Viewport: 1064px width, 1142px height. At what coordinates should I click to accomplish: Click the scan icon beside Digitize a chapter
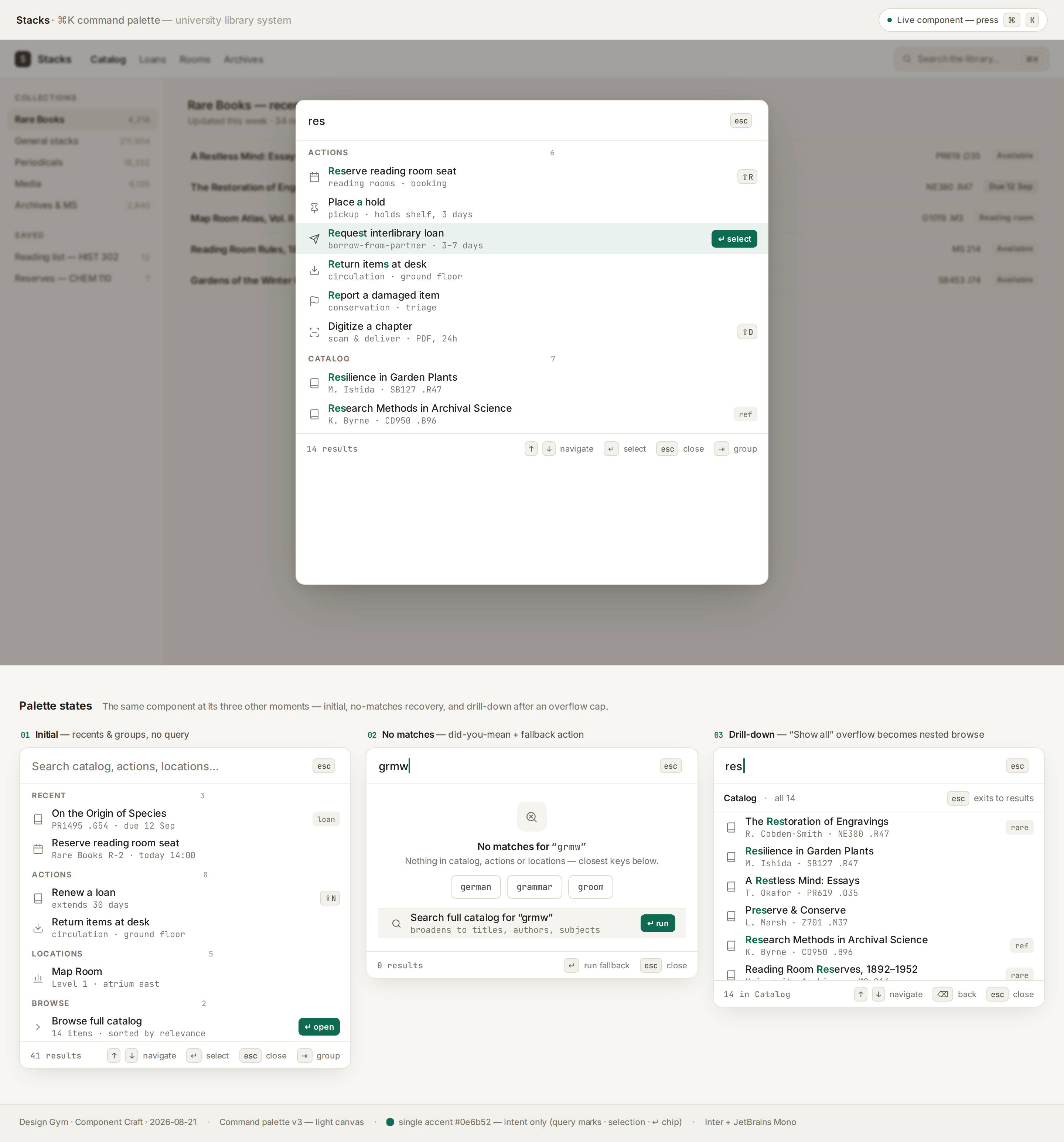click(x=314, y=332)
